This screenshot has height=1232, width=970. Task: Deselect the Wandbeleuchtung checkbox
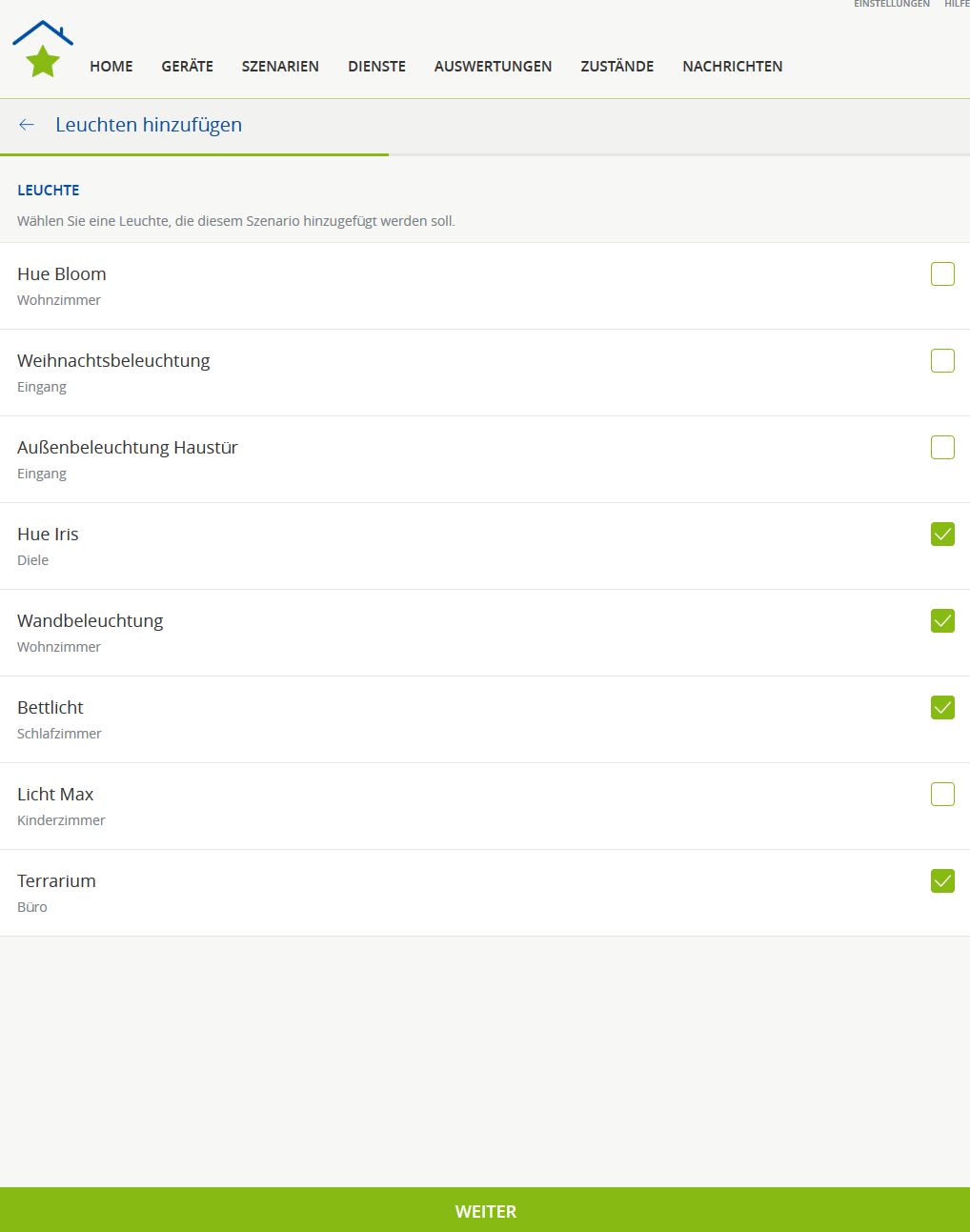point(941,621)
